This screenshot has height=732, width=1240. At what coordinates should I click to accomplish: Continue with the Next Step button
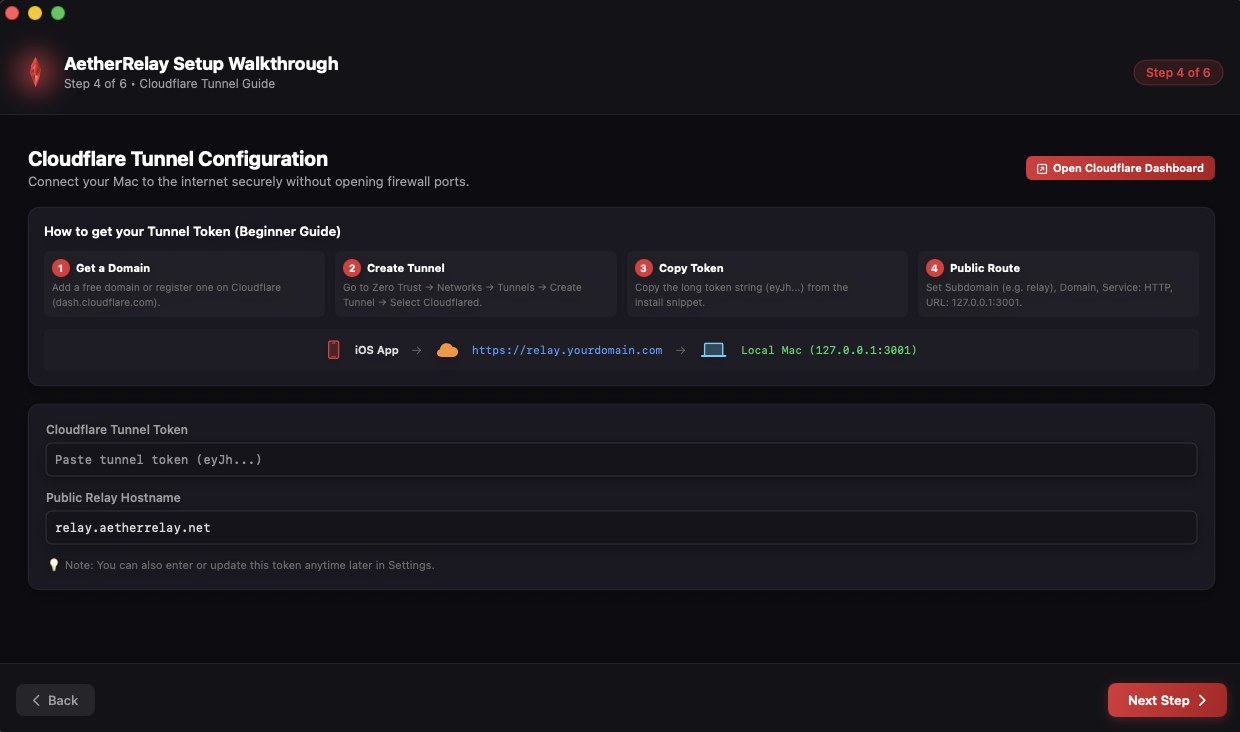pos(1167,700)
